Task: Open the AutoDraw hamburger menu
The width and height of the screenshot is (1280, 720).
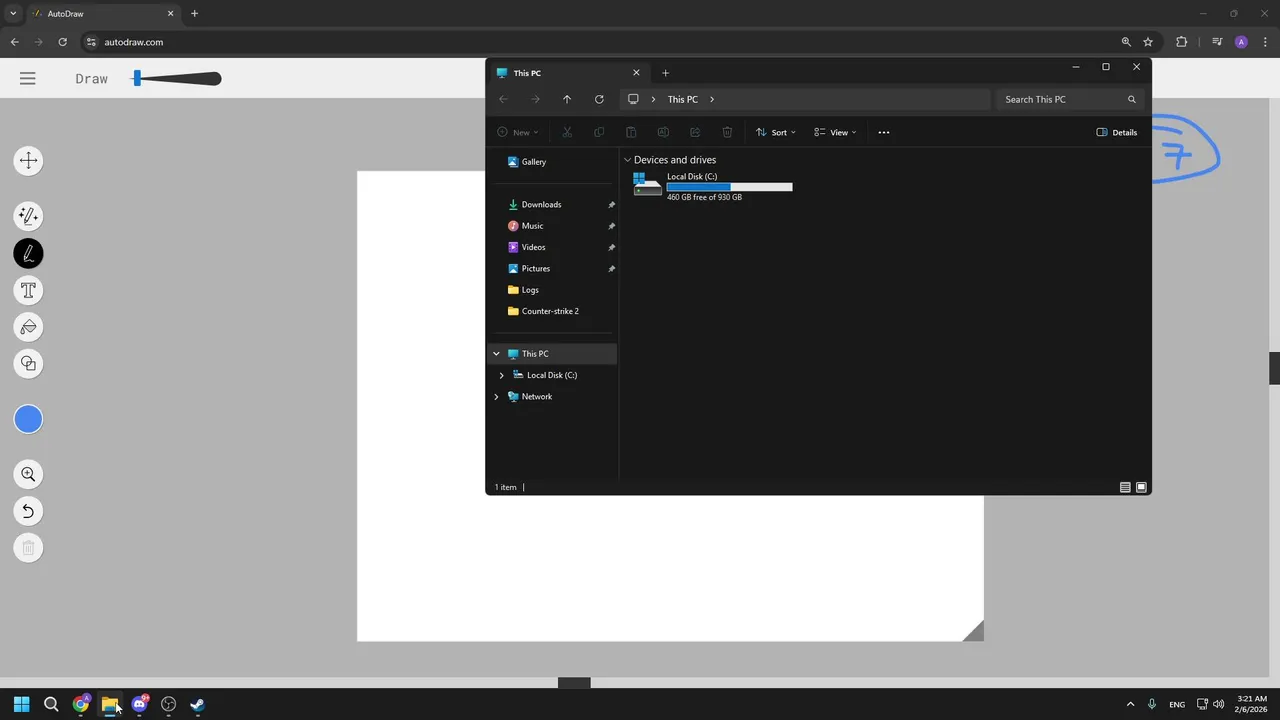Action: pos(28,78)
